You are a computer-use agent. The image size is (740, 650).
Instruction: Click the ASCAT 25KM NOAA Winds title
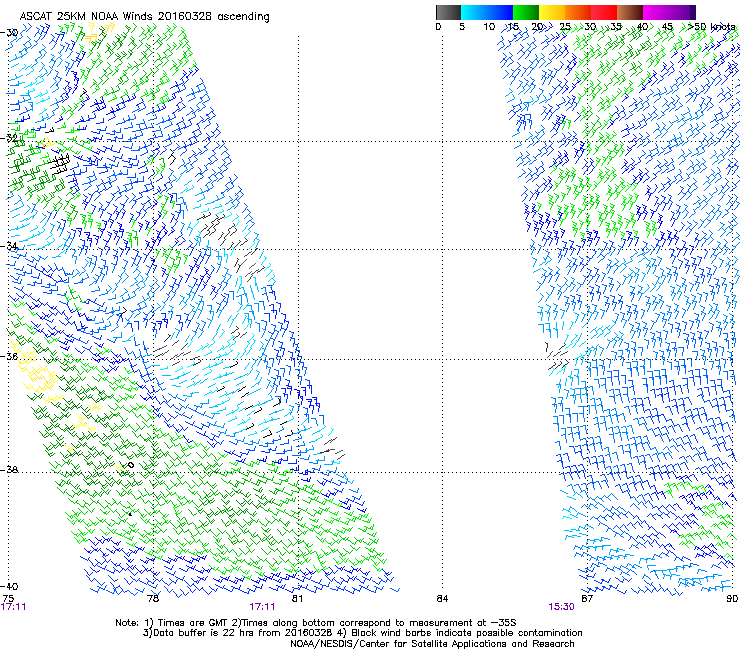pyautogui.click(x=144, y=16)
